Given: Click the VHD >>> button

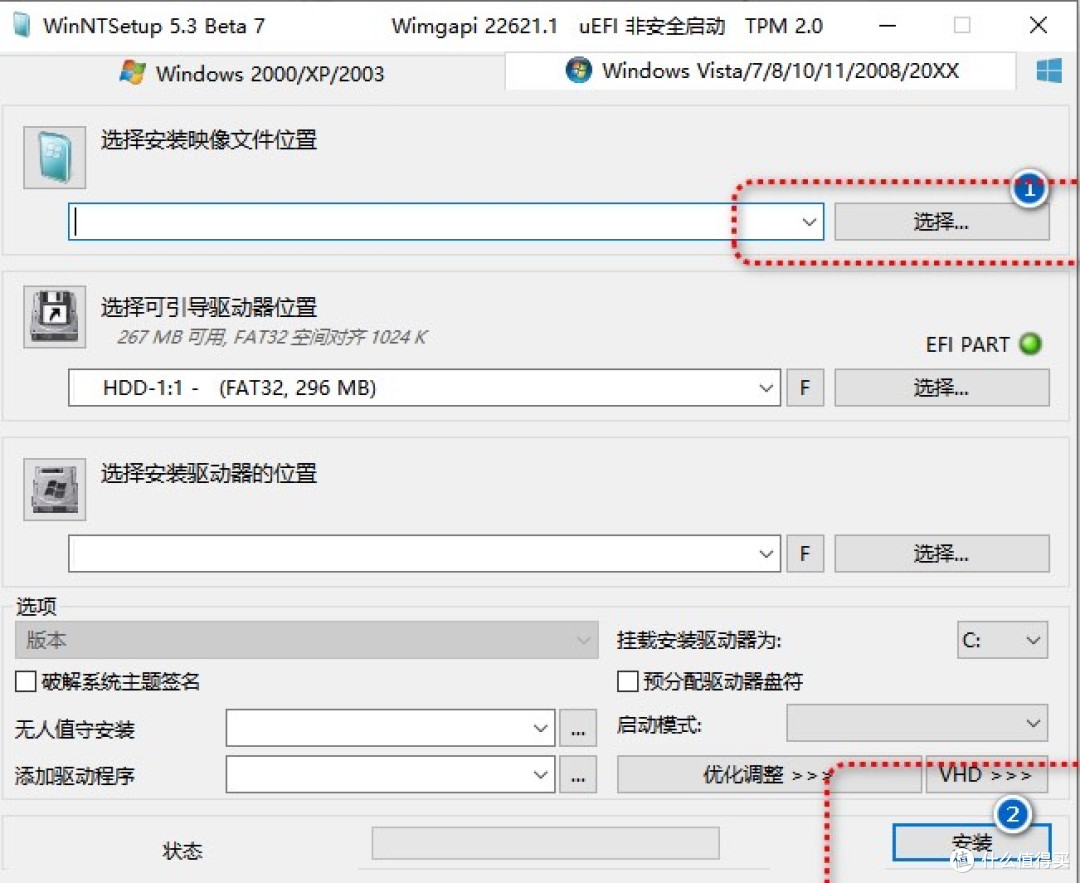Looking at the screenshot, I should click(987, 774).
